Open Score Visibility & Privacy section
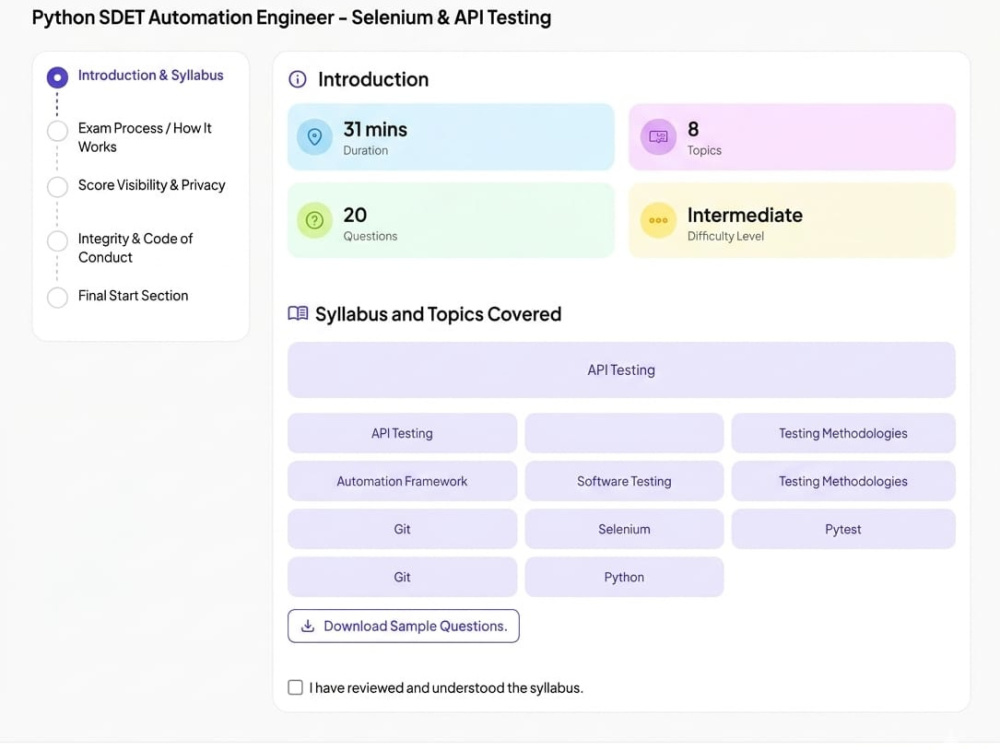This screenshot has height=750, width=1000. [152, 185]
